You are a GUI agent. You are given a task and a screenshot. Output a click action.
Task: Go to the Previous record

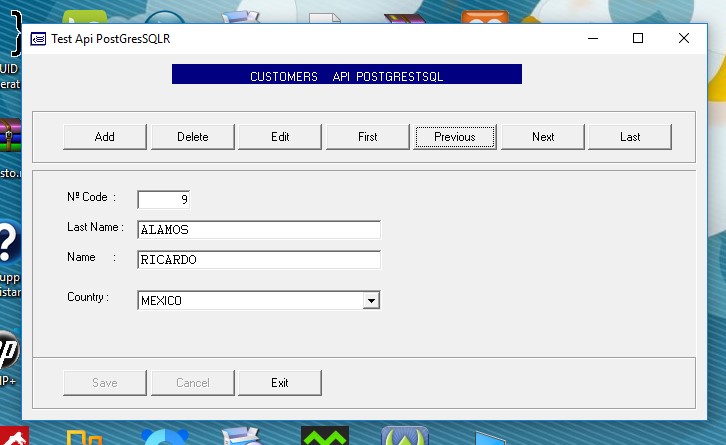(x=455, y=137)
